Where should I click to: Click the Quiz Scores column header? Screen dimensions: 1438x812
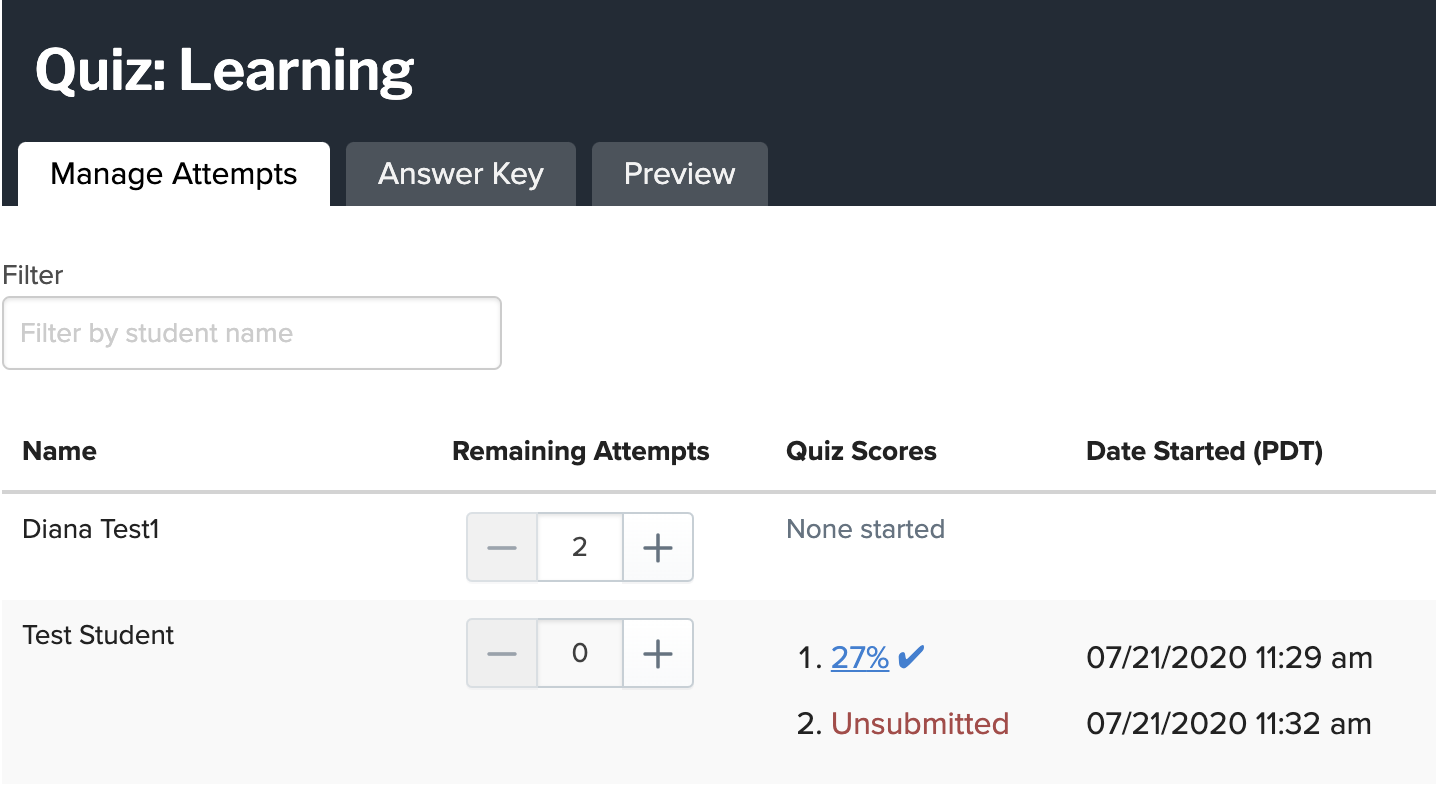[x=861, y=451]
